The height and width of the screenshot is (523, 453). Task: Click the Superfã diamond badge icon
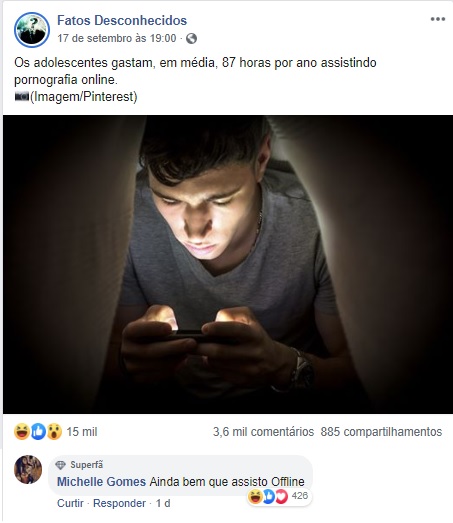pos(60,465)
